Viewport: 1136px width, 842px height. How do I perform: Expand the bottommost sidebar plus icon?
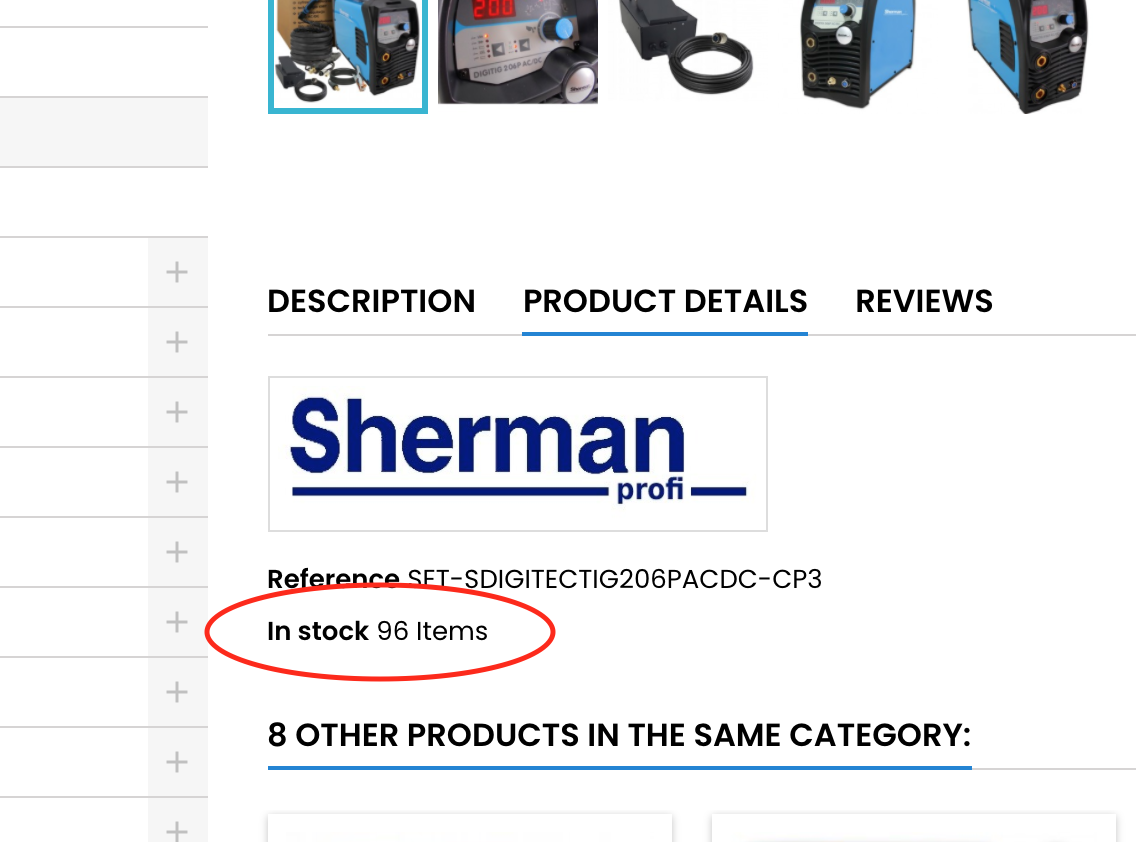click(x=177, y=830)
